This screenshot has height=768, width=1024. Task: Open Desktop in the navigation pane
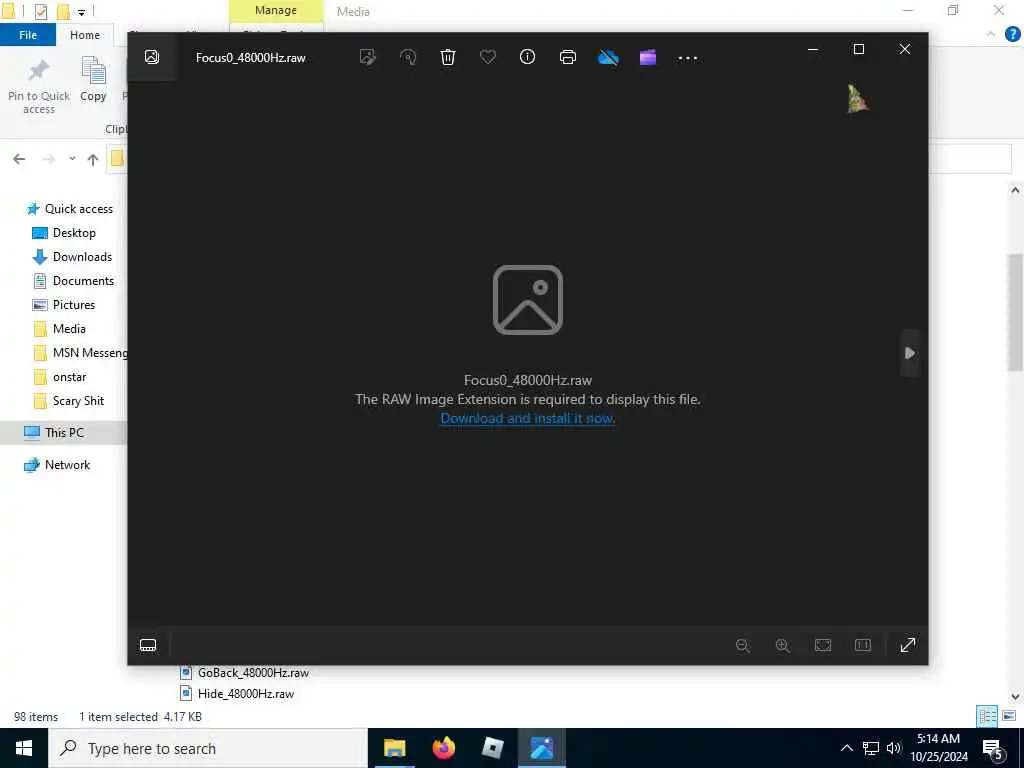74,233
